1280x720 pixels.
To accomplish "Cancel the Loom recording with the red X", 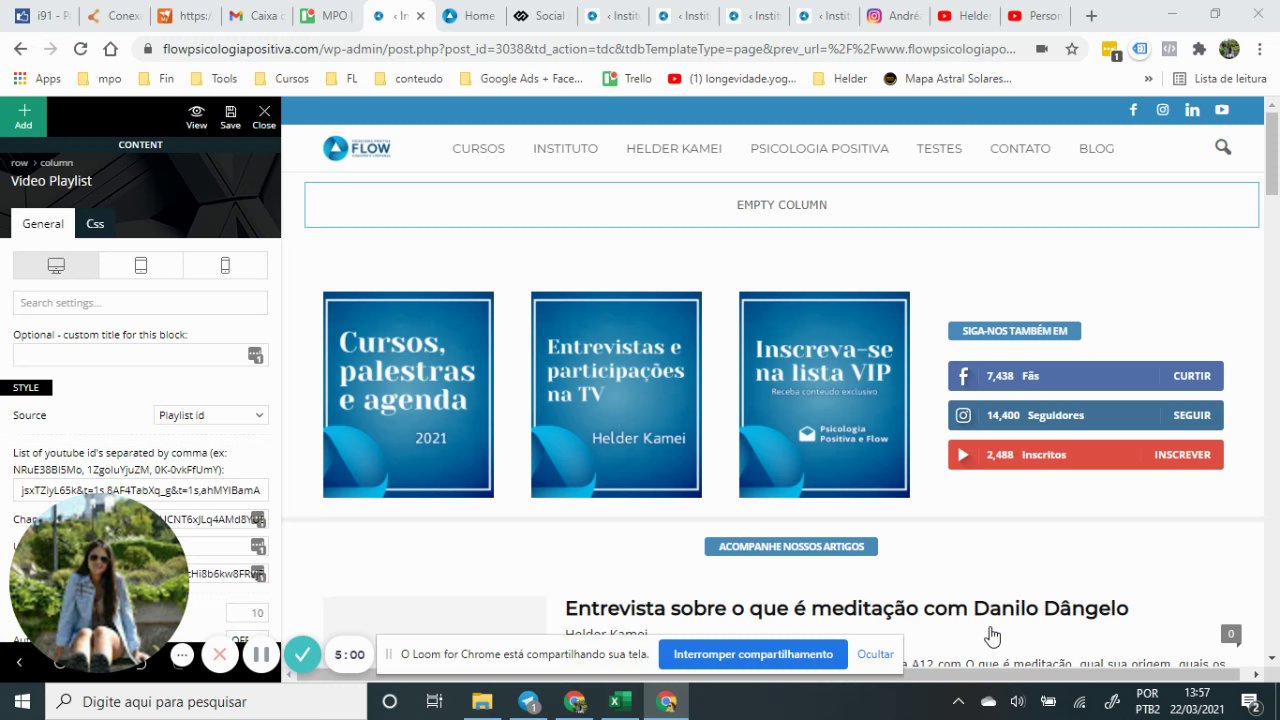I will click(x=220, y=655).
